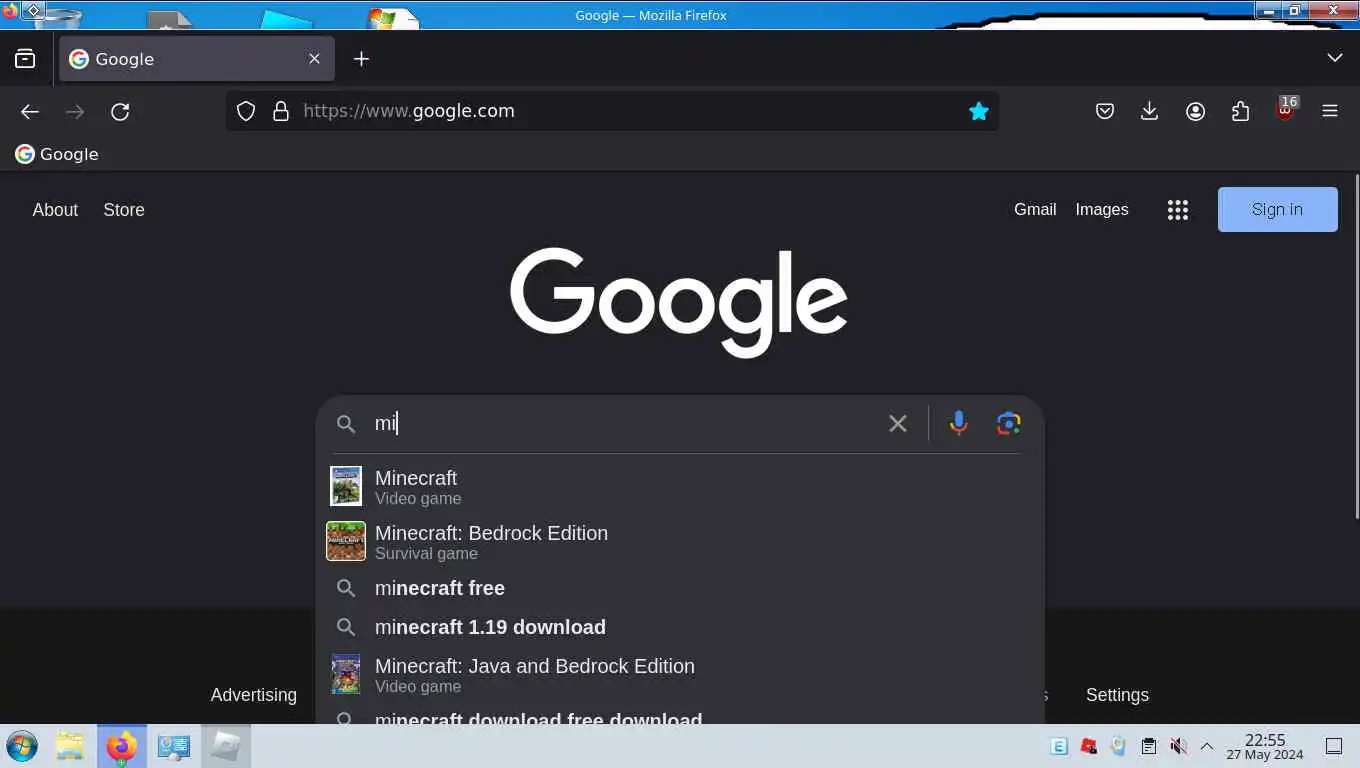This screenshot has height=768, width=1360.
Task: Choose Minecraft: Bedrock Edition suggestion
Action: pos(680,542)
